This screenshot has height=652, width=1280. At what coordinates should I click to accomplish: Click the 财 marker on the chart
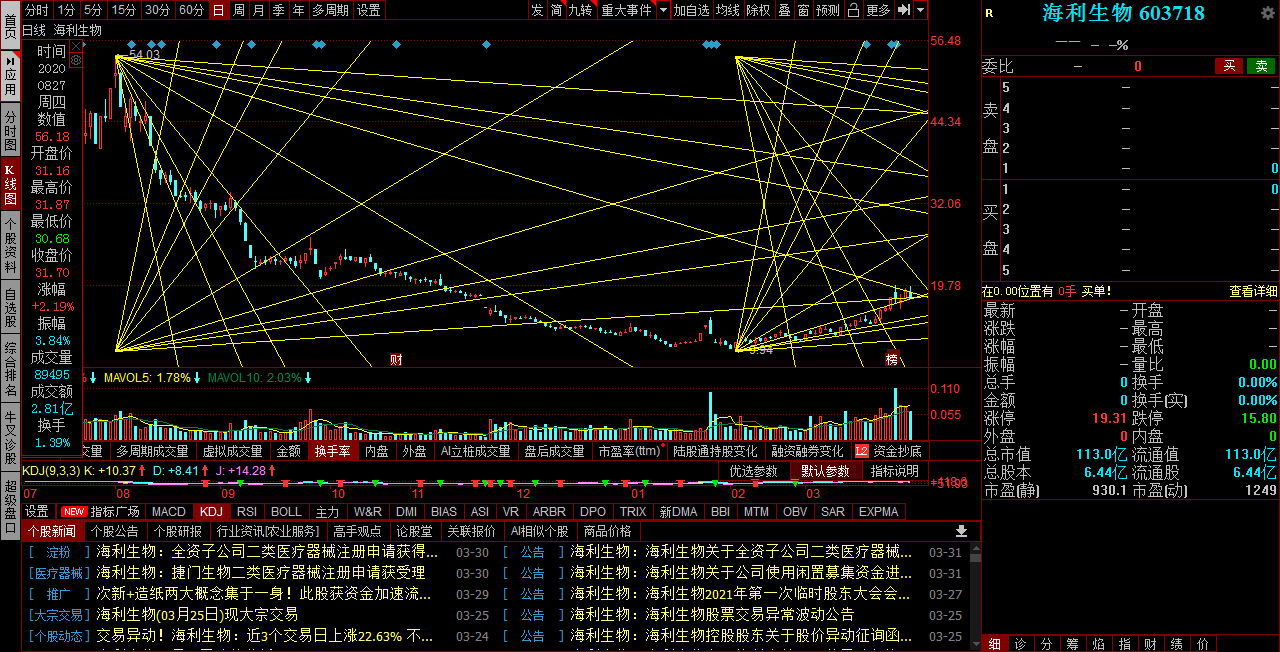pos(396,359)
